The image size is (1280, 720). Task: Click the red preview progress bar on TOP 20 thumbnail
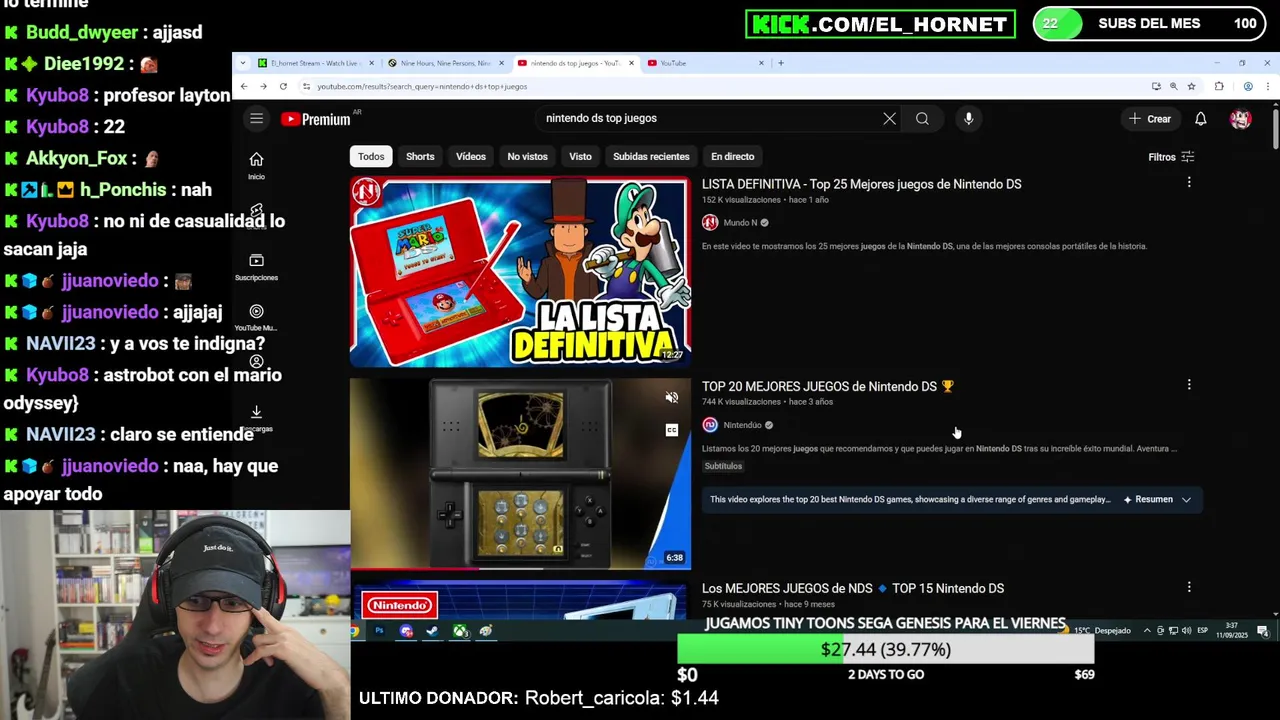click(x=414, y=568)
